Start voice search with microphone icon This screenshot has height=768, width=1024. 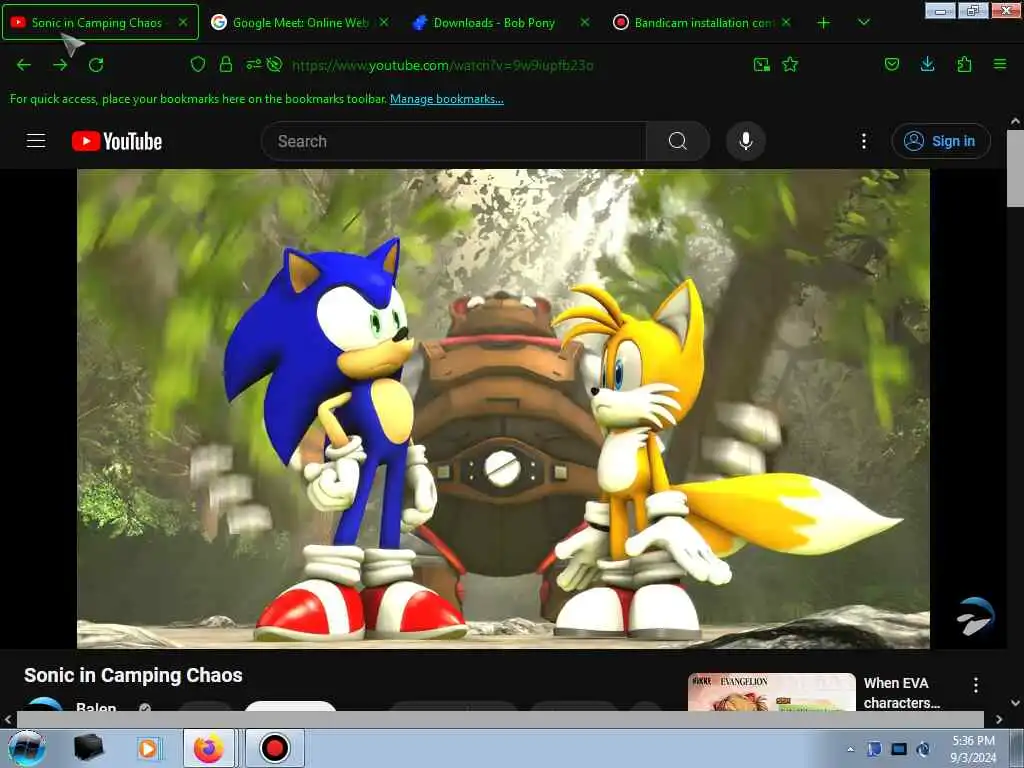click(746, 141)
